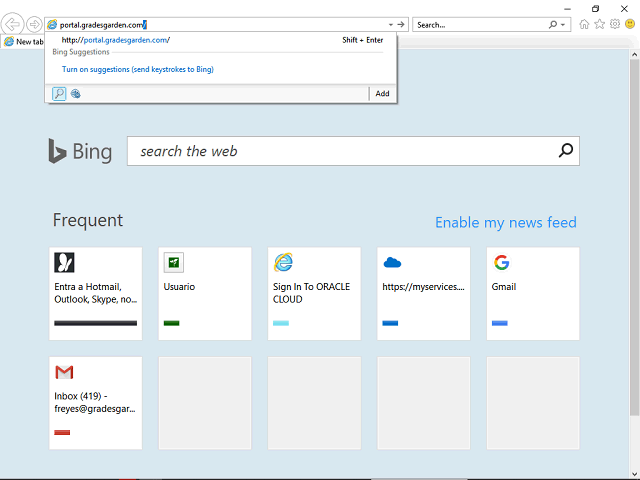Open the Home page icon

pos(584,24)
